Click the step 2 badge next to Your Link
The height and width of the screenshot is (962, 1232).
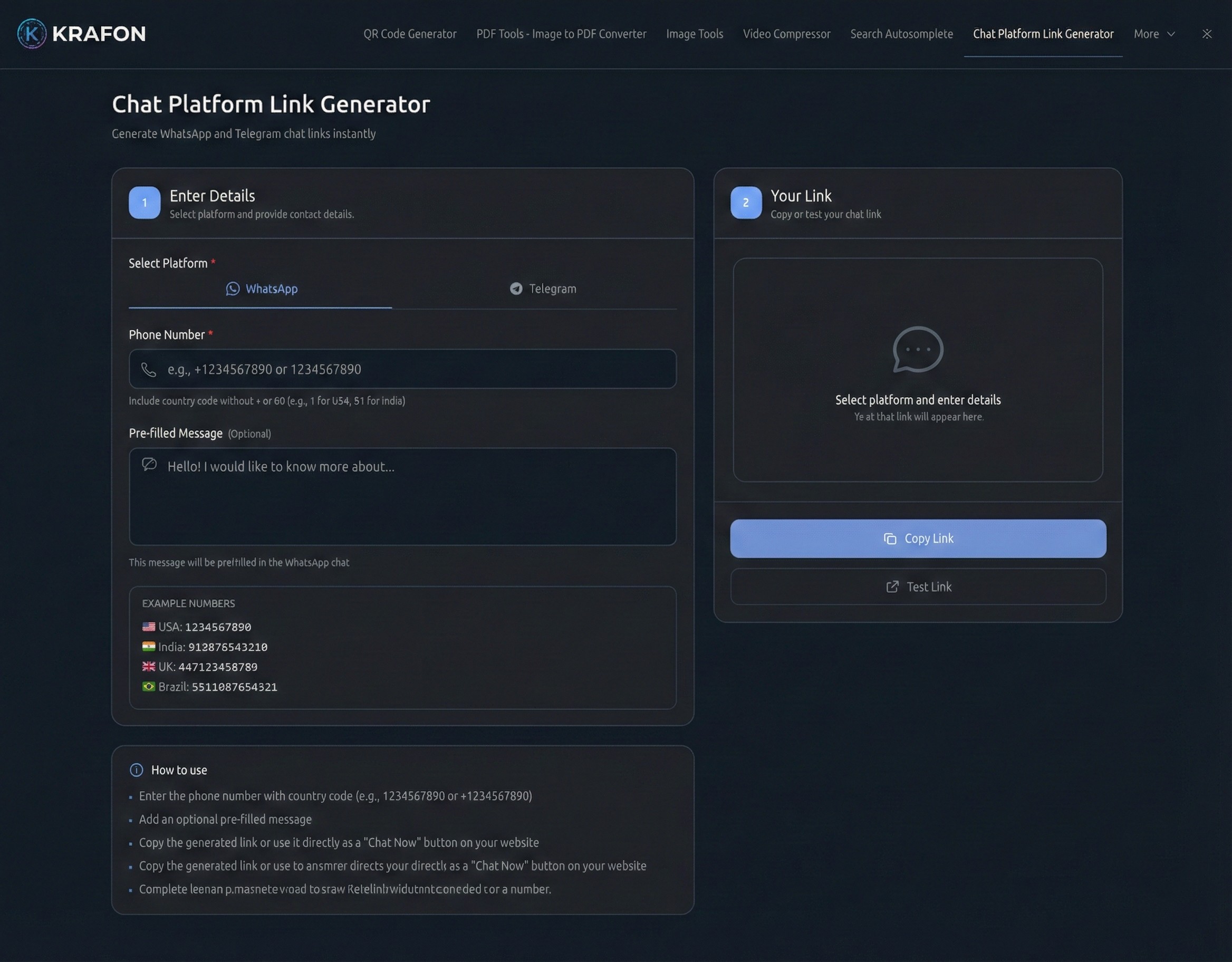pos(746,203)
